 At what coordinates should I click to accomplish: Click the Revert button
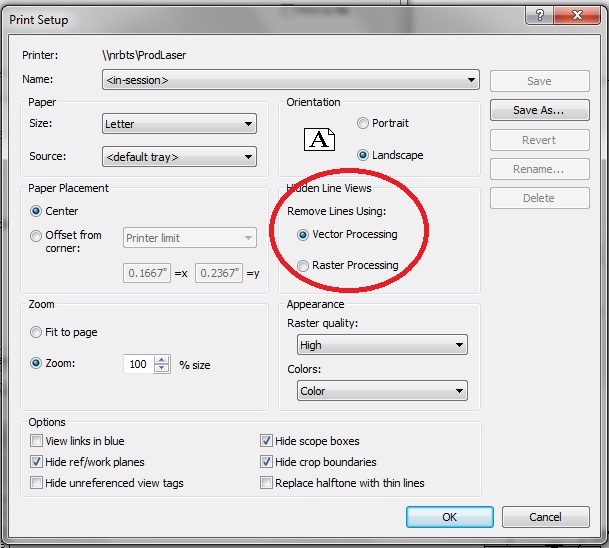point(539,140)
